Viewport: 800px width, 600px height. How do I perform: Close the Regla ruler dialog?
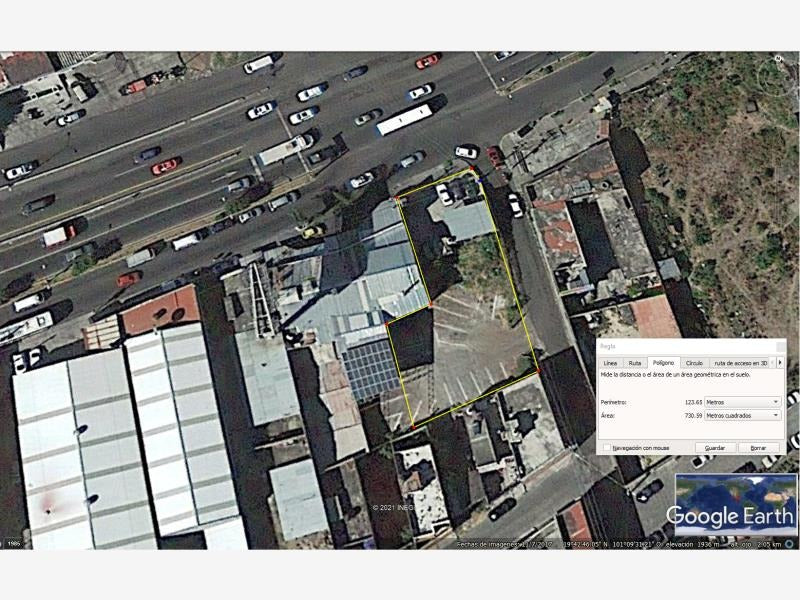click(781, 346)
